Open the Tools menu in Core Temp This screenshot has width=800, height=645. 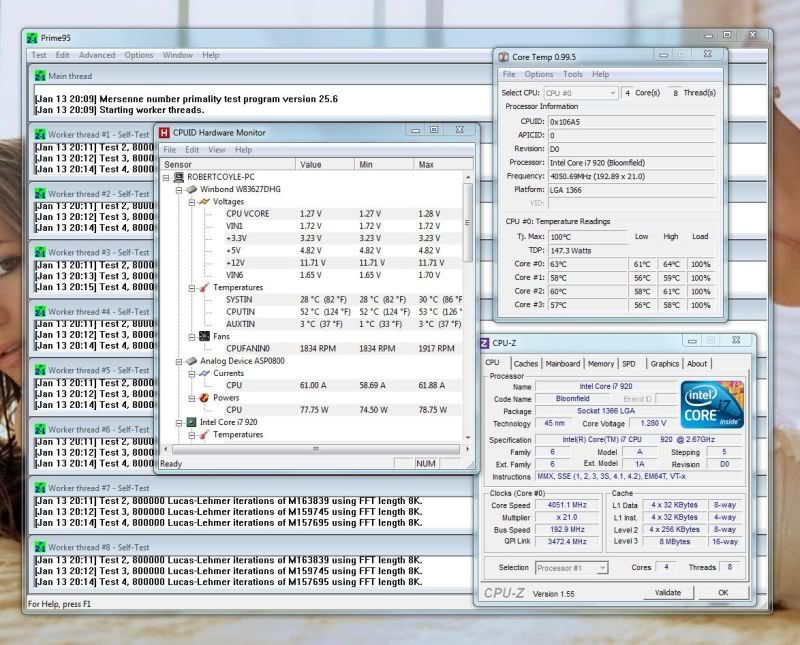click(572, 74)
